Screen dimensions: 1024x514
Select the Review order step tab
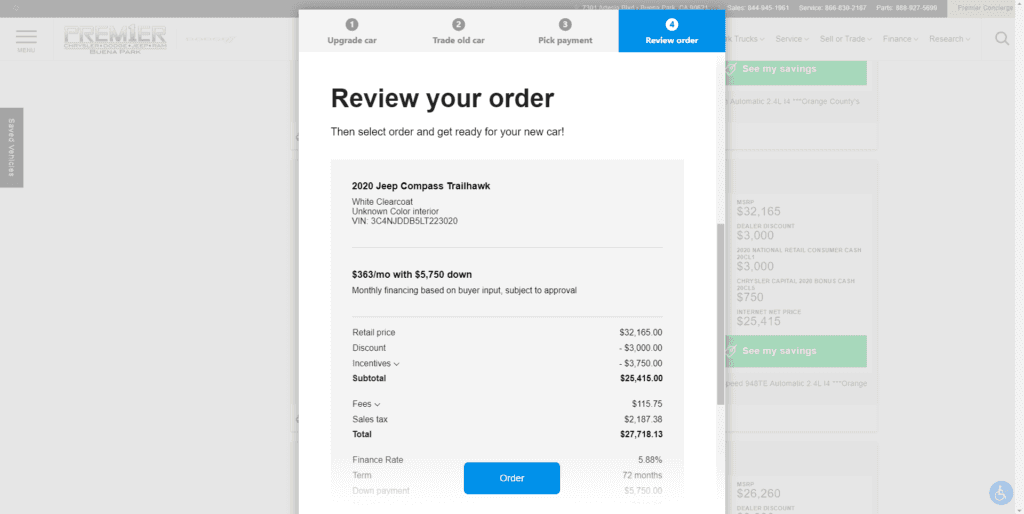(x=671, y=31)
